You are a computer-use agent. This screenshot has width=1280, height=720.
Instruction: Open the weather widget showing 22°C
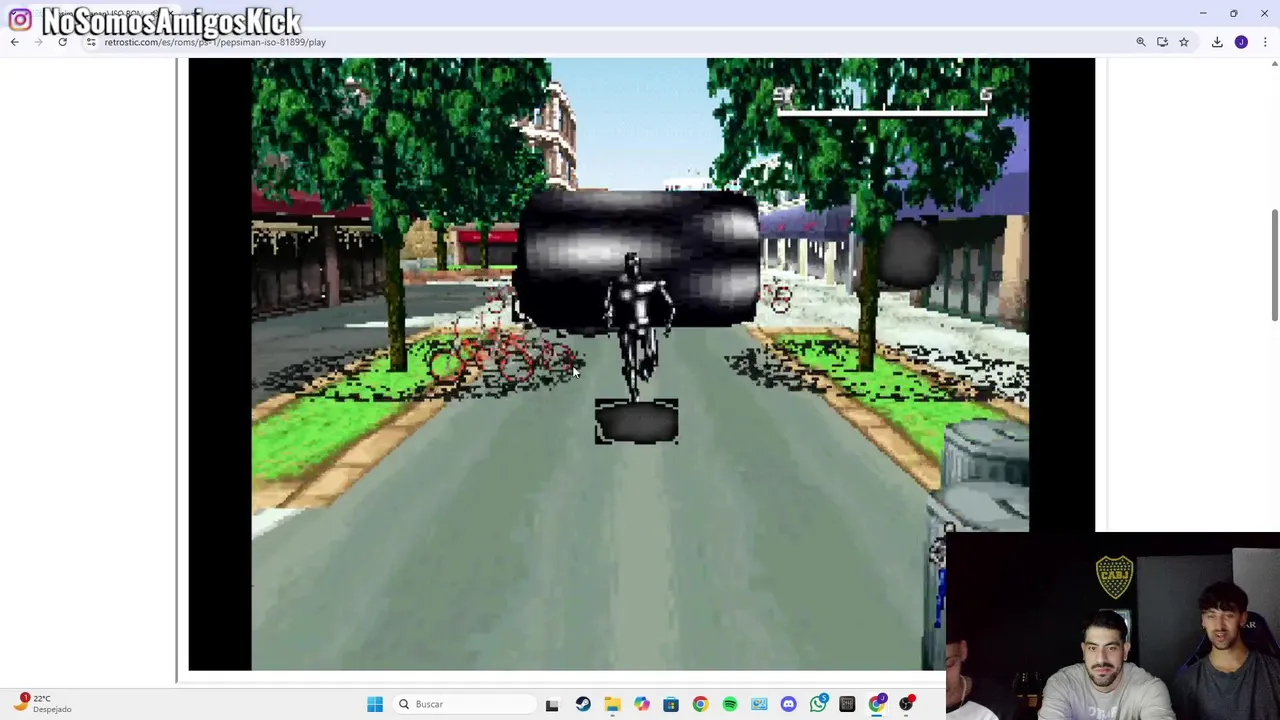pyautogui.click(x=42, y=703)
